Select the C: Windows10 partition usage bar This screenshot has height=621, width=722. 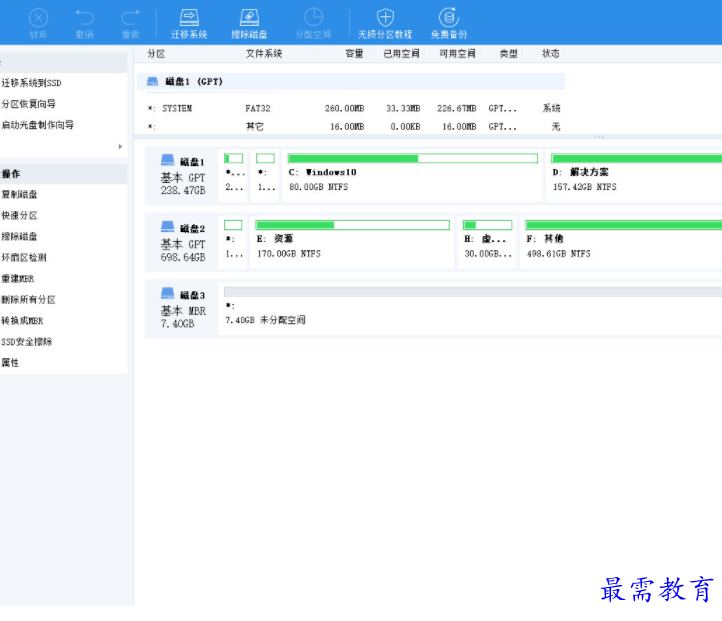click(412, 158)
